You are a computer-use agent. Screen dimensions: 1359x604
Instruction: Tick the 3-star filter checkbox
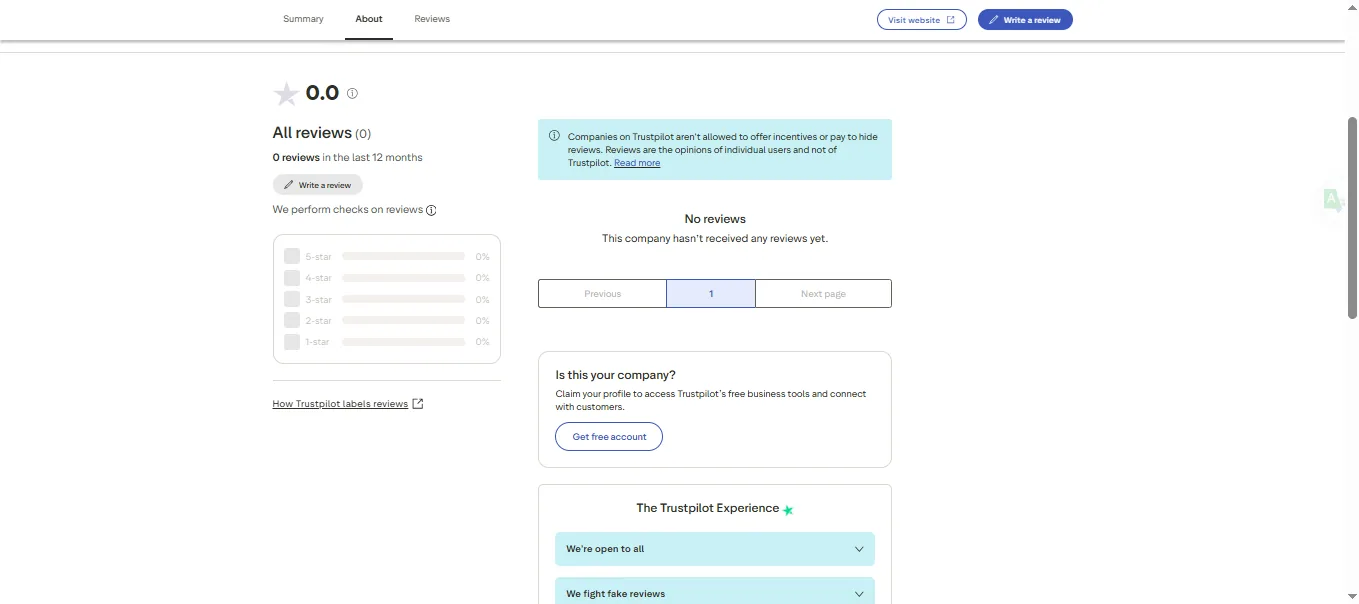tap(292, 299)
